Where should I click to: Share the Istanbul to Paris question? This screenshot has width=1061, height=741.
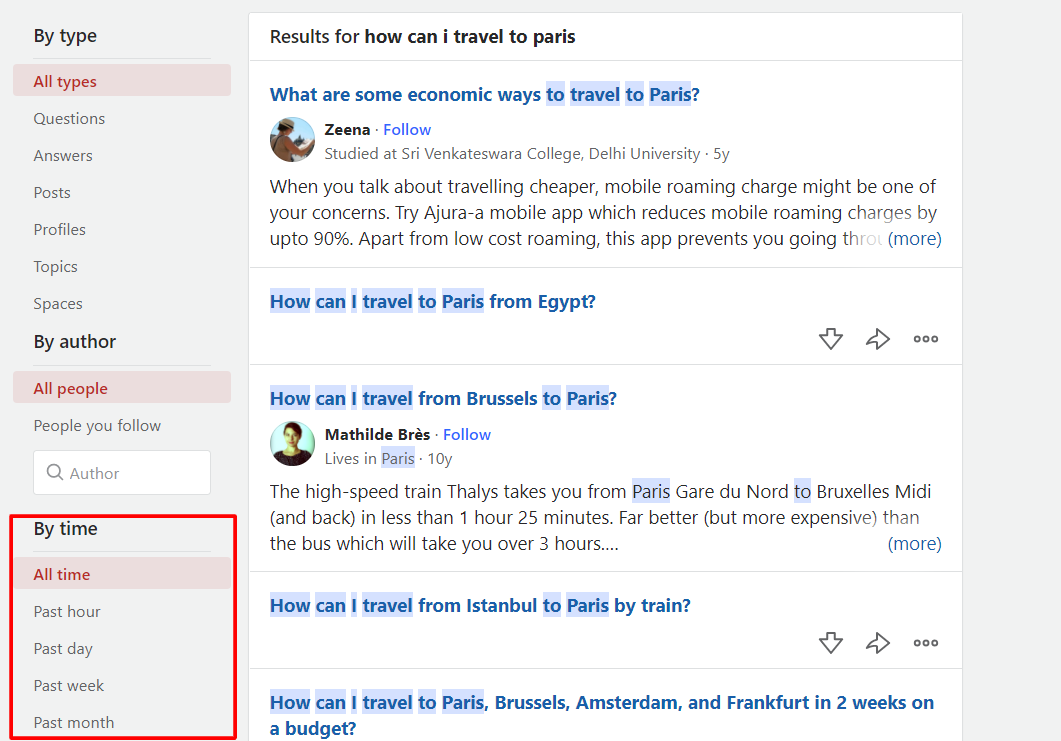pyautogui.click(x=877, y=643)
